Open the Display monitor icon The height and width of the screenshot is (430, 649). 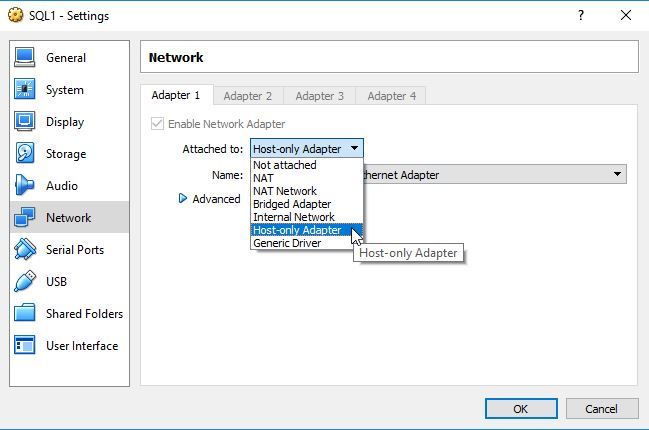(x=25, y=122)
